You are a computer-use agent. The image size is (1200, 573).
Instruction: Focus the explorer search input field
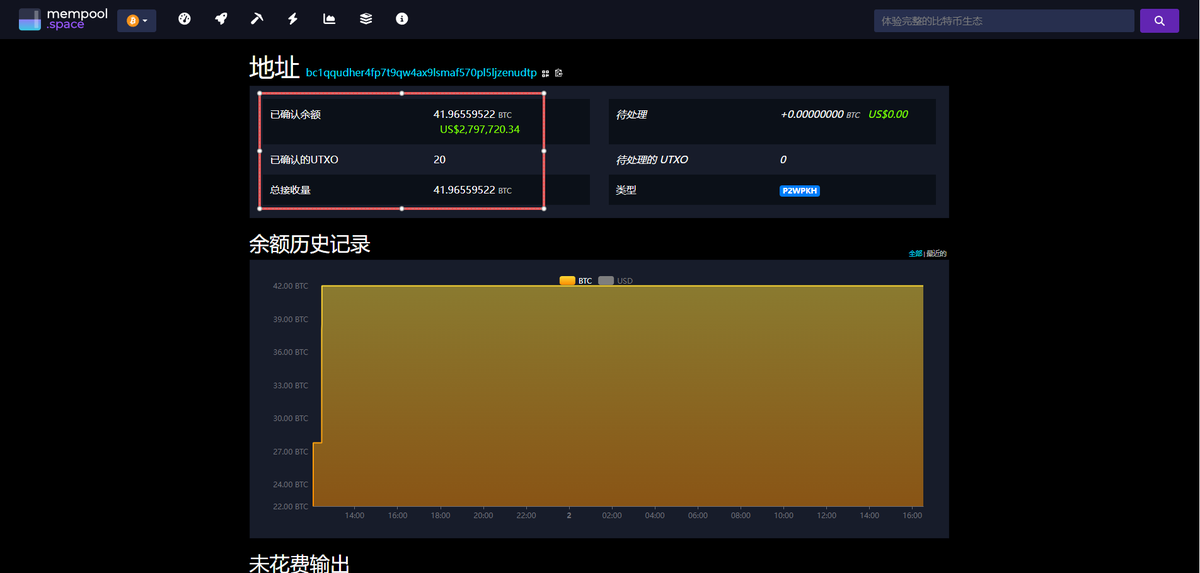coord(1003,20)
